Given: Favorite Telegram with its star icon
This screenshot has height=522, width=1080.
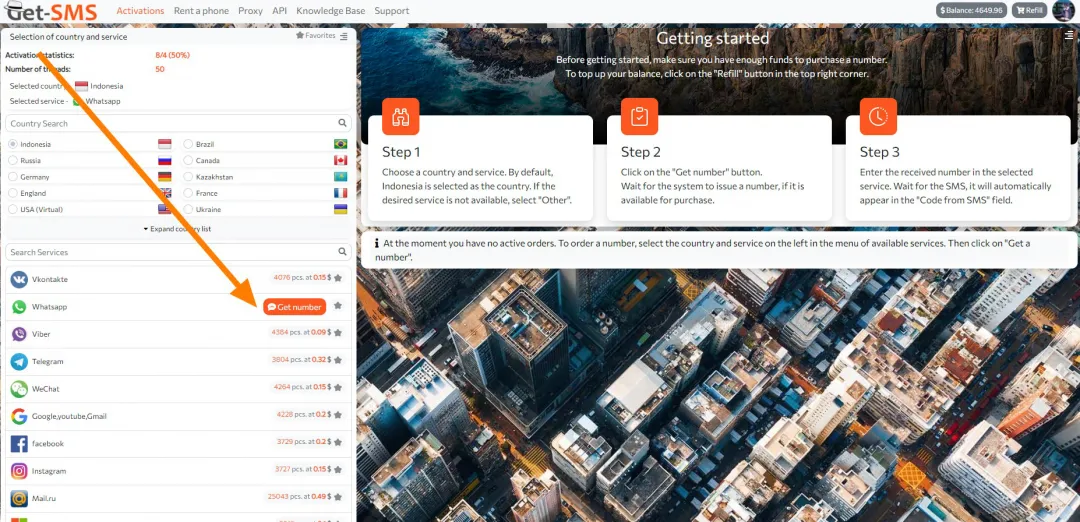Looking at the screenshot, I should pyautogui.click(x=338, y=360).
